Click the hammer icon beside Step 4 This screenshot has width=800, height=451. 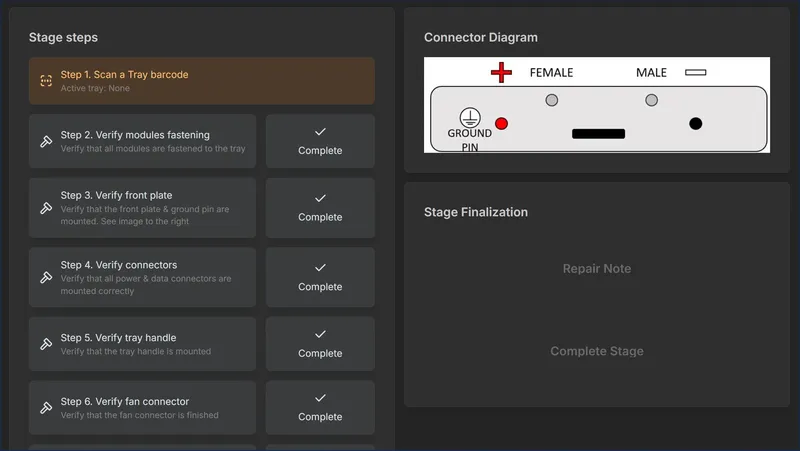[x=46, y=277]
